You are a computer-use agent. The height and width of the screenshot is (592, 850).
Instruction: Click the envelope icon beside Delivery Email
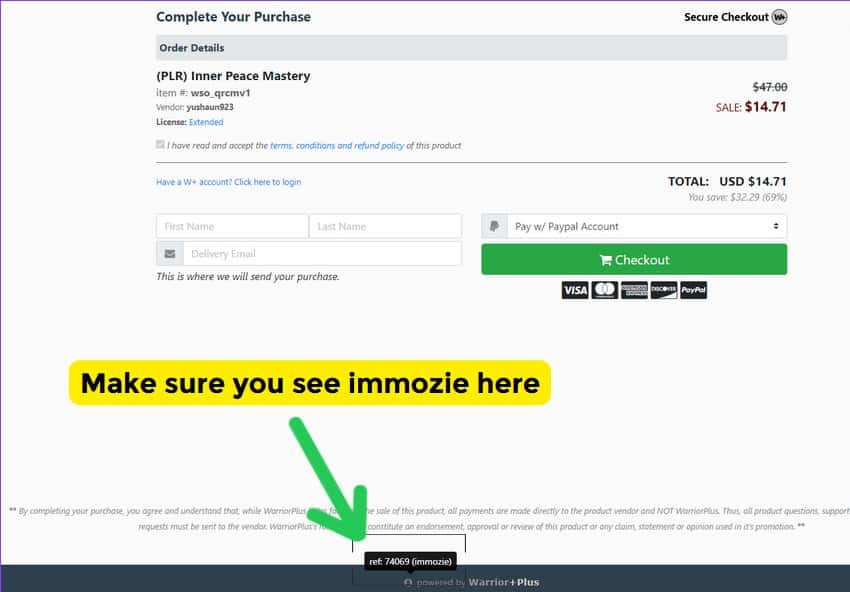[x=170, y=254]
